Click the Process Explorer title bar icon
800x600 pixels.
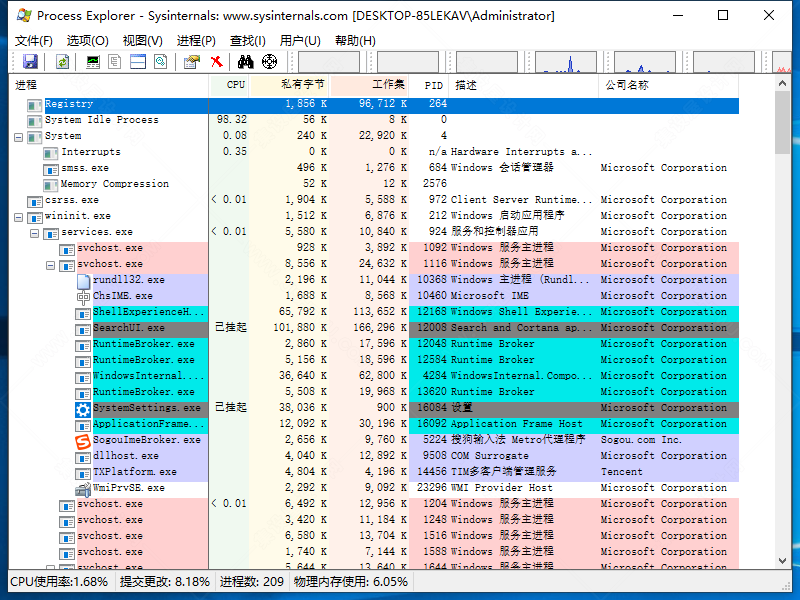coord(24,15)
